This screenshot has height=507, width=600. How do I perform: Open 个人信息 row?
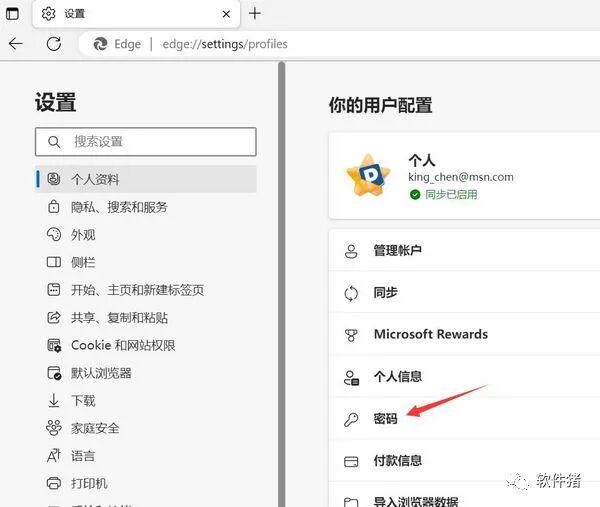pos(464,377)
